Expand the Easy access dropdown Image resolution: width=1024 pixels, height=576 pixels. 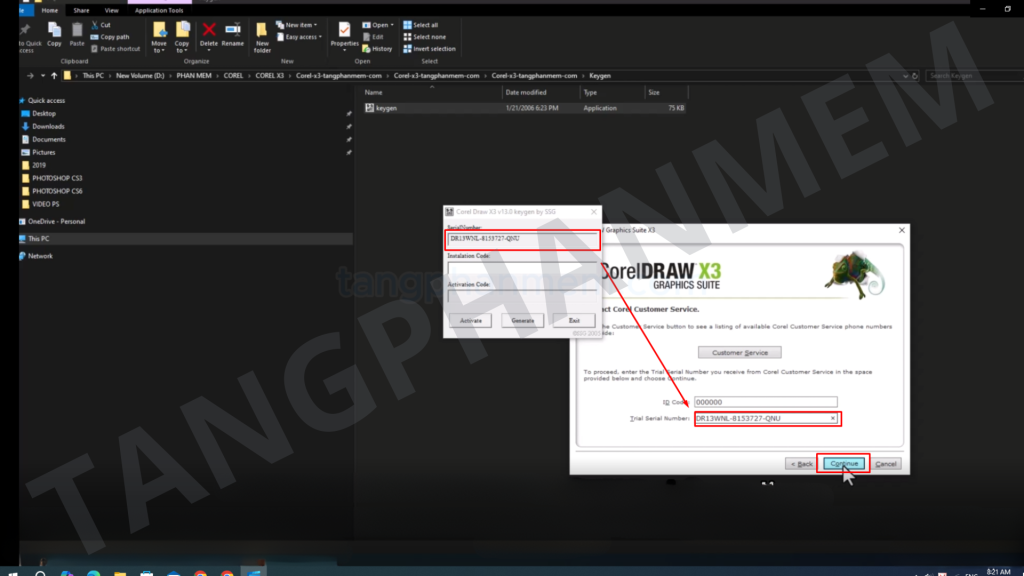(x=300, y=37)
